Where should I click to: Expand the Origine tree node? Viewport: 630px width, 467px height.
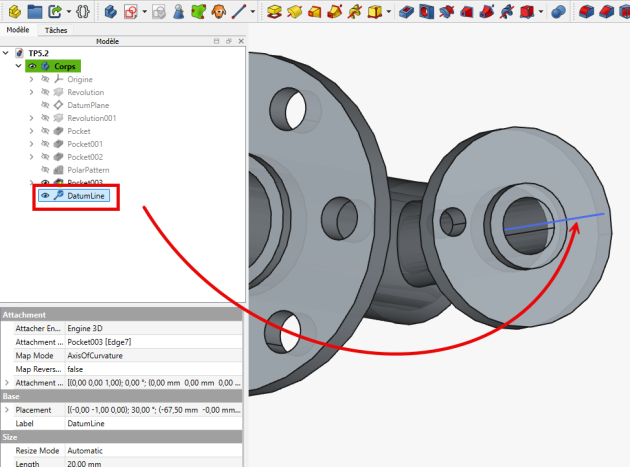pyautogui.click(x=32, y=79)
